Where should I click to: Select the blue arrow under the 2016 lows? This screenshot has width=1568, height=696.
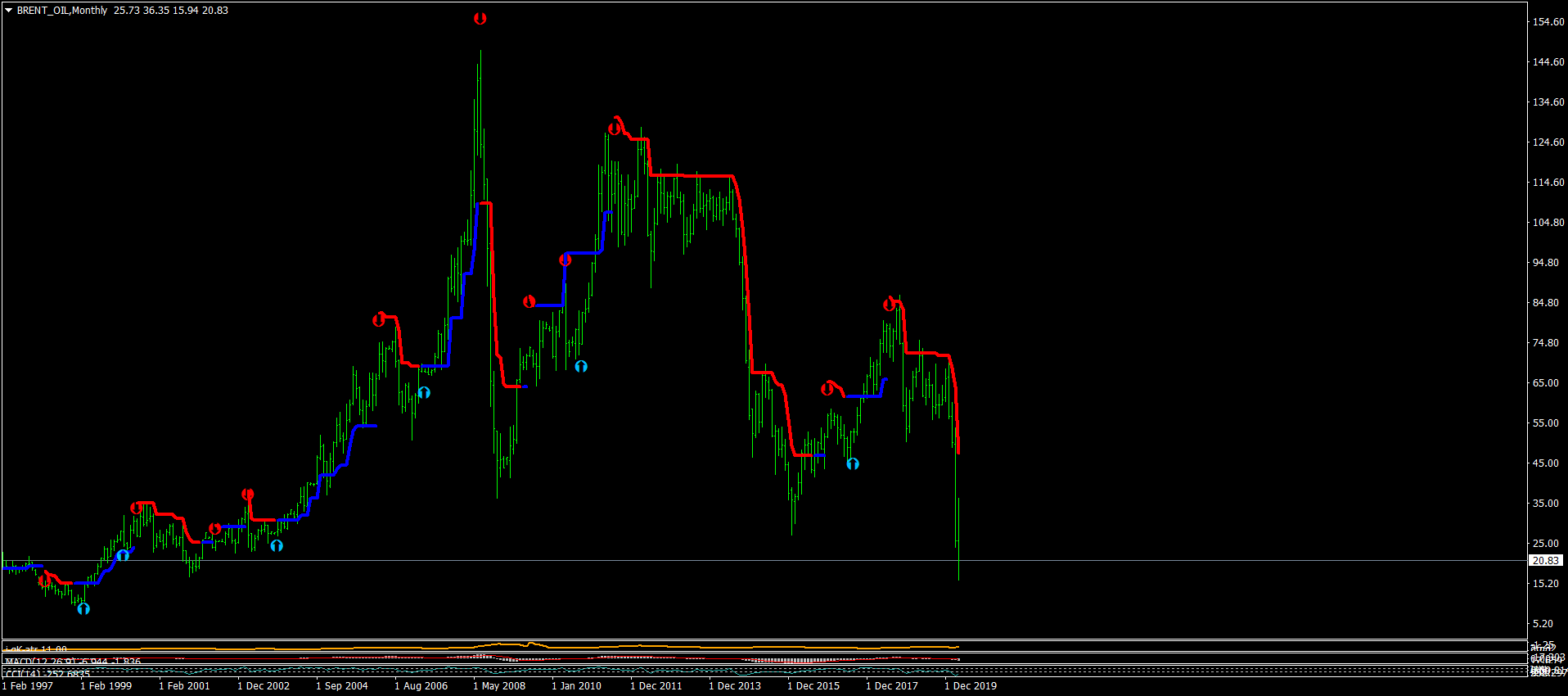(853, 463)
